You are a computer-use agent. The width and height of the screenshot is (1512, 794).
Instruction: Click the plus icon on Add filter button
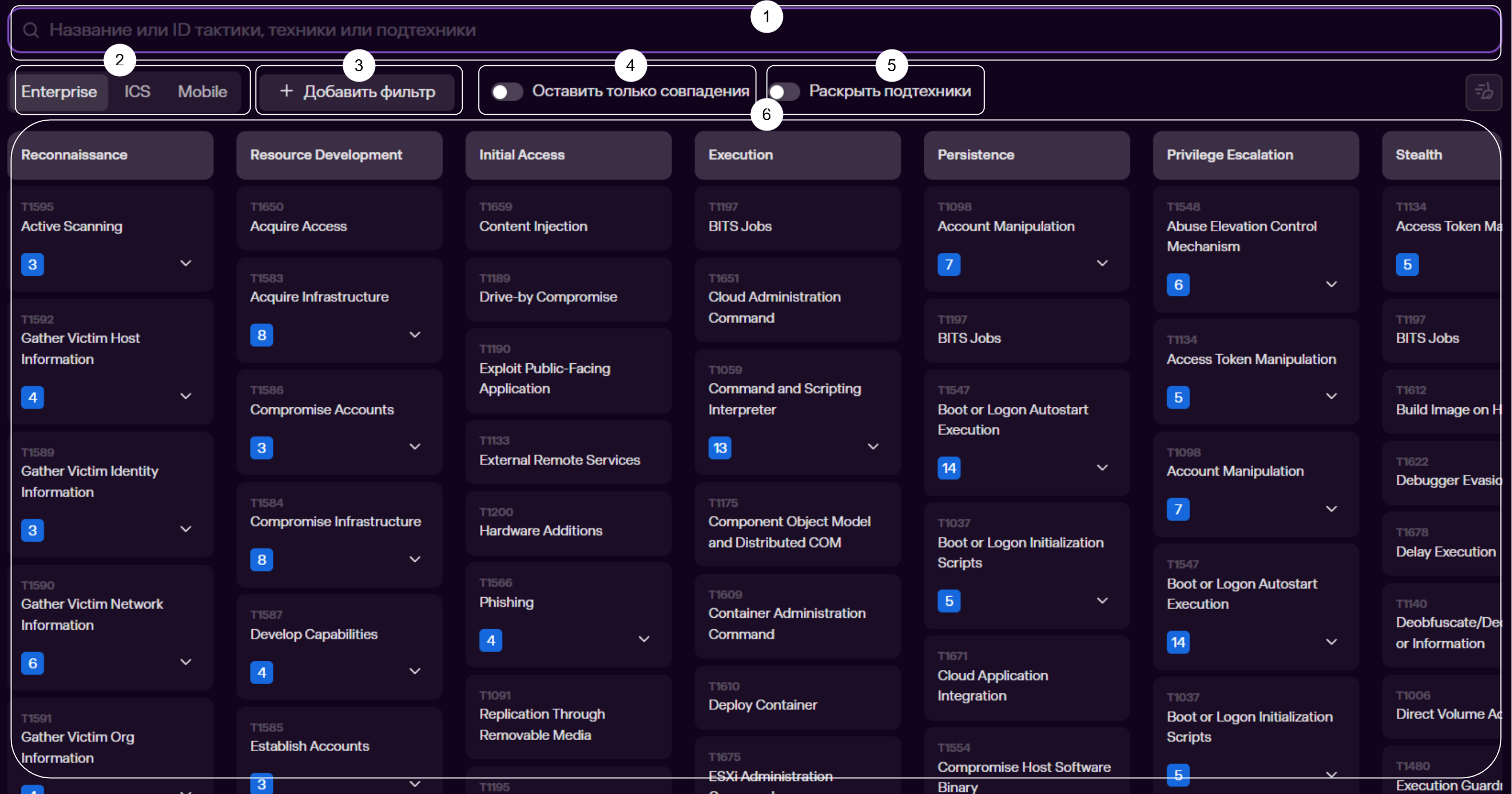[286, 91]
